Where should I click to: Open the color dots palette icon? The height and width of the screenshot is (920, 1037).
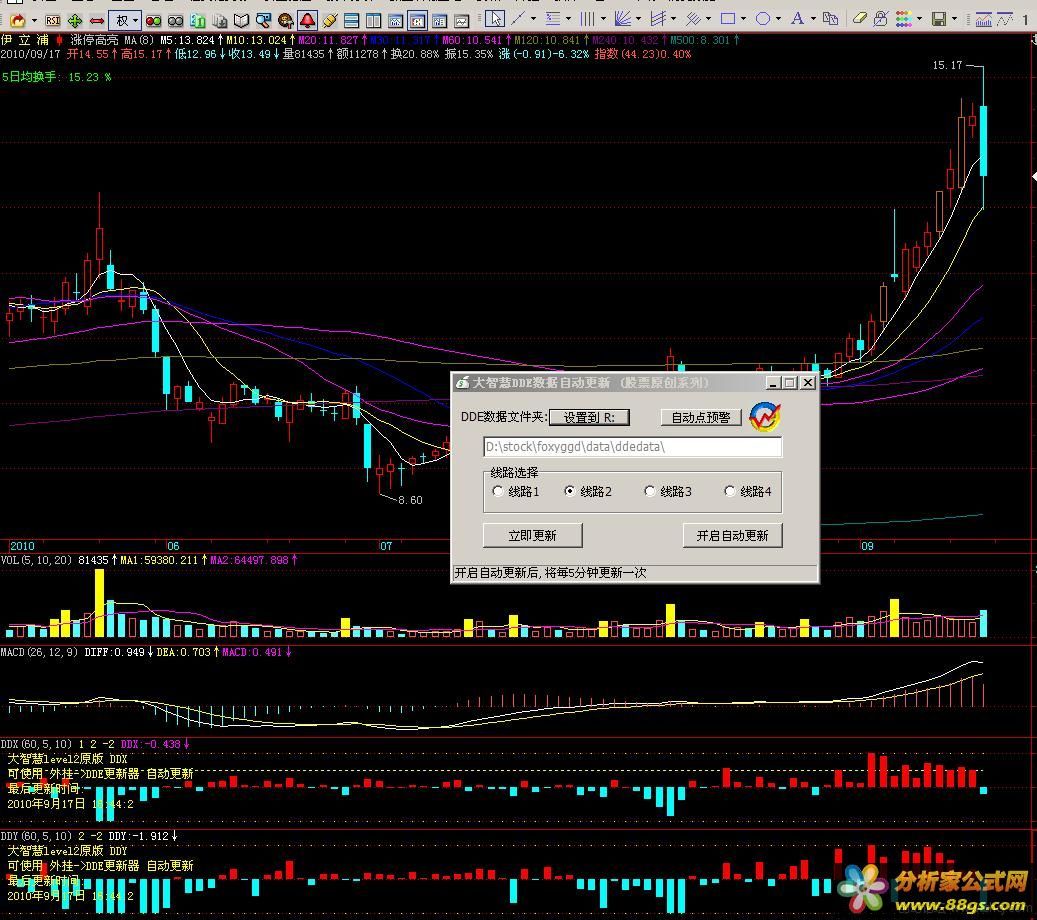pos(903,19)
